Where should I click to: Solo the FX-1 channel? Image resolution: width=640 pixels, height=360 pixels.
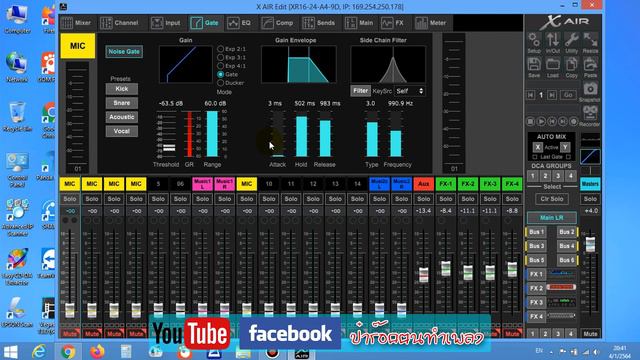coord(446,199)
